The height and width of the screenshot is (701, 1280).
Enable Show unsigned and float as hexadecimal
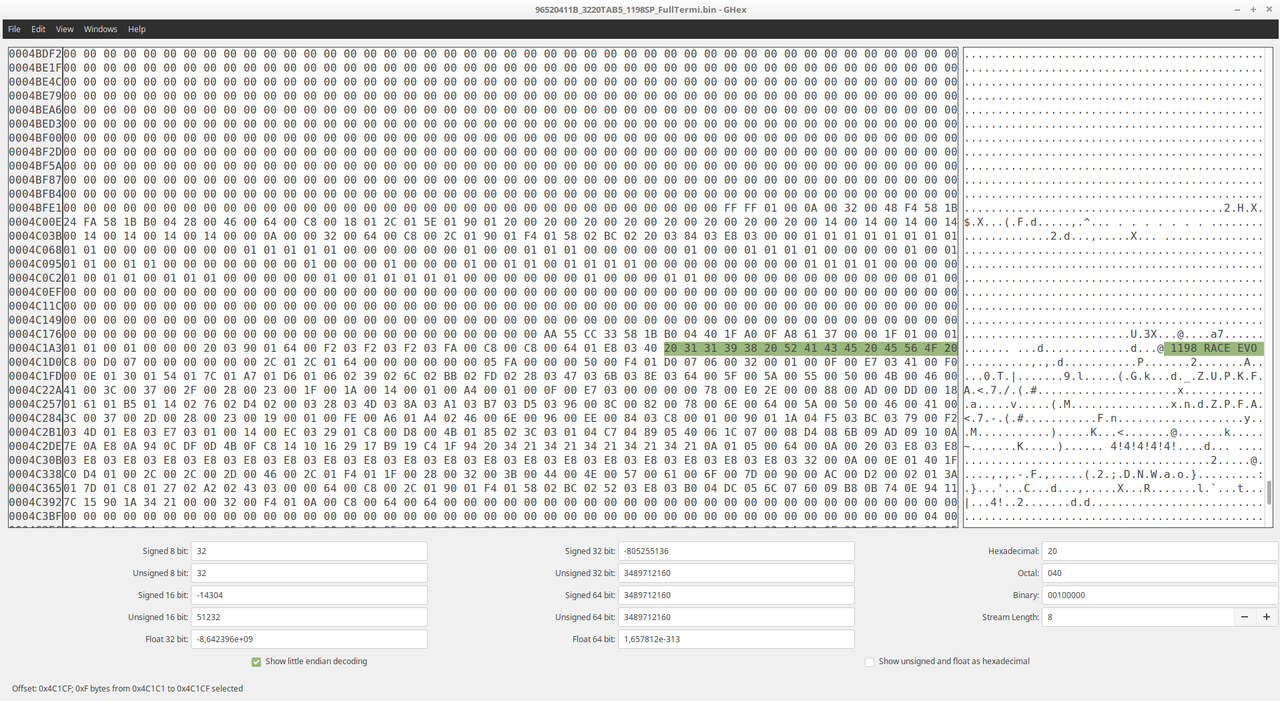coord(947,661)
